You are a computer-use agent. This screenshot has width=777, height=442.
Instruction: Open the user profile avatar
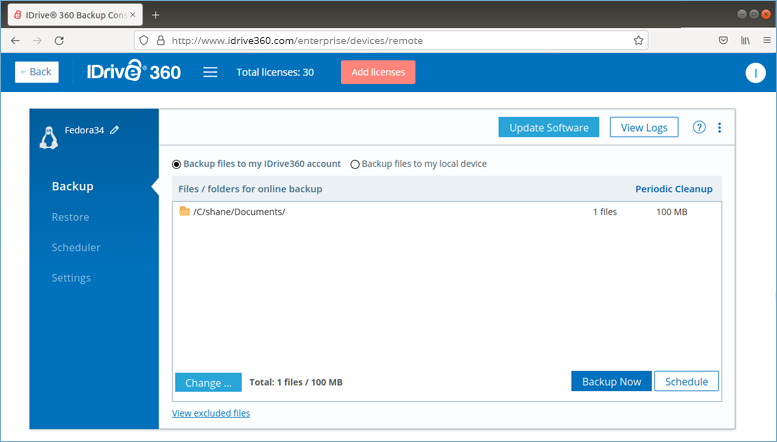coord(755,73)
